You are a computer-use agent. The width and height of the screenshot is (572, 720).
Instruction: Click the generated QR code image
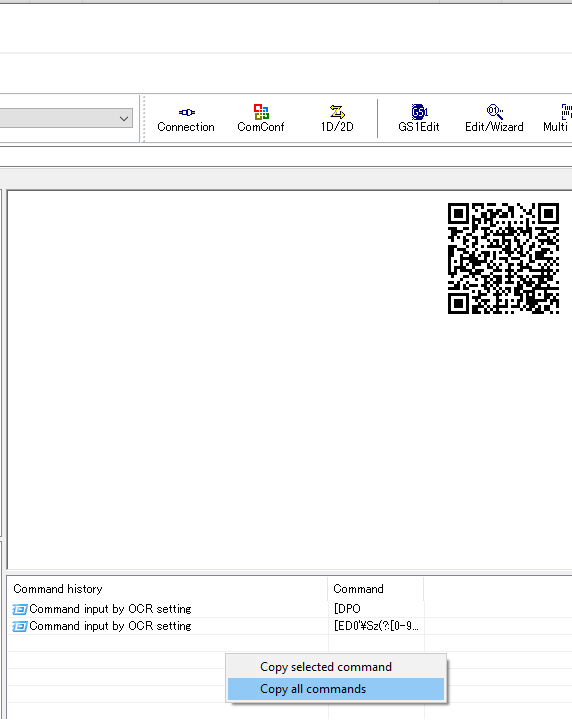[x=503, y=259]
